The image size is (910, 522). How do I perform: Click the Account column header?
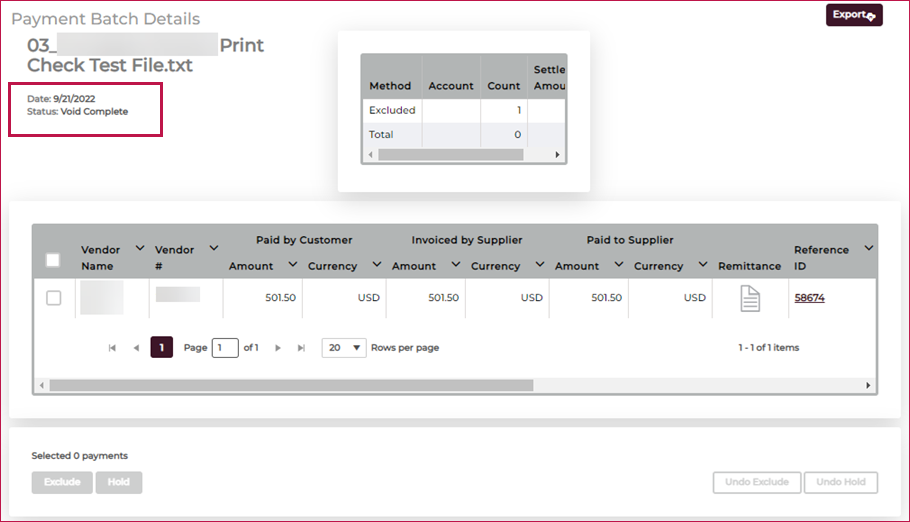point(451,86)
